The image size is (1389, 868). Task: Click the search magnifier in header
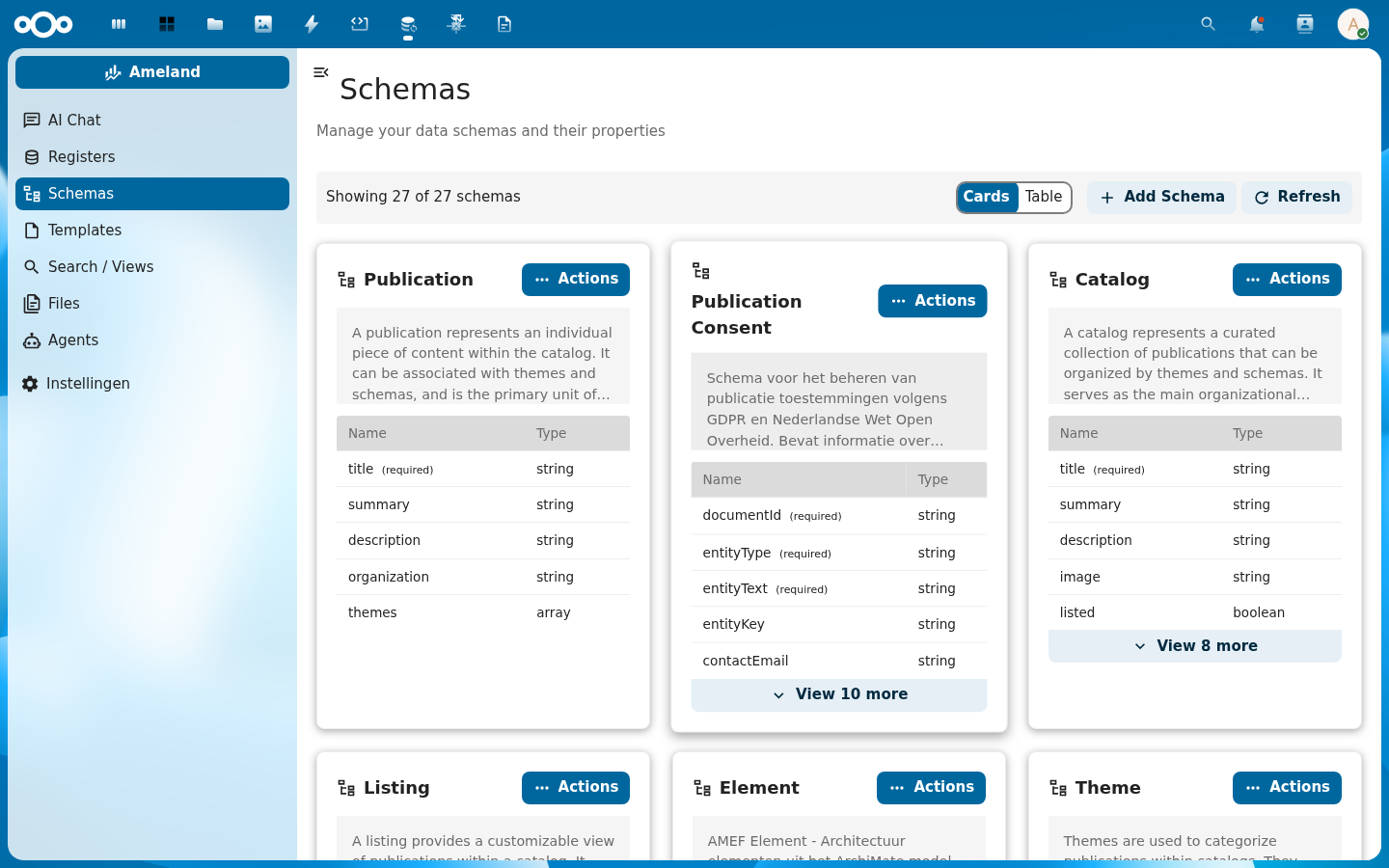[x=1208, y=24]
